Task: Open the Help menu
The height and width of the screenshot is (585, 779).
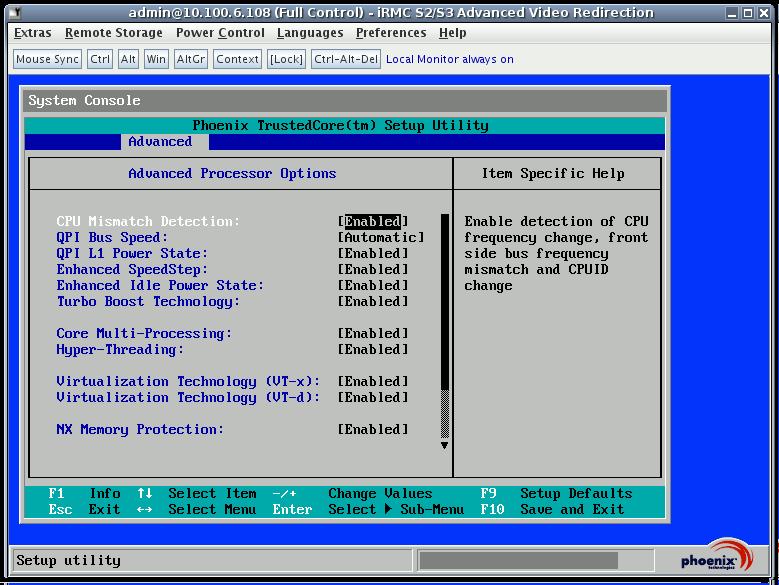Action: coord(453,33)
